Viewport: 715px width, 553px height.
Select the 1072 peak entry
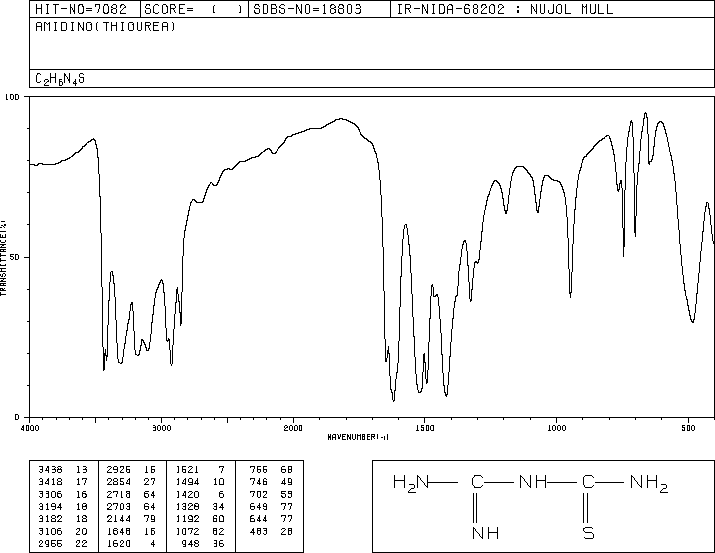coord(201,531)
